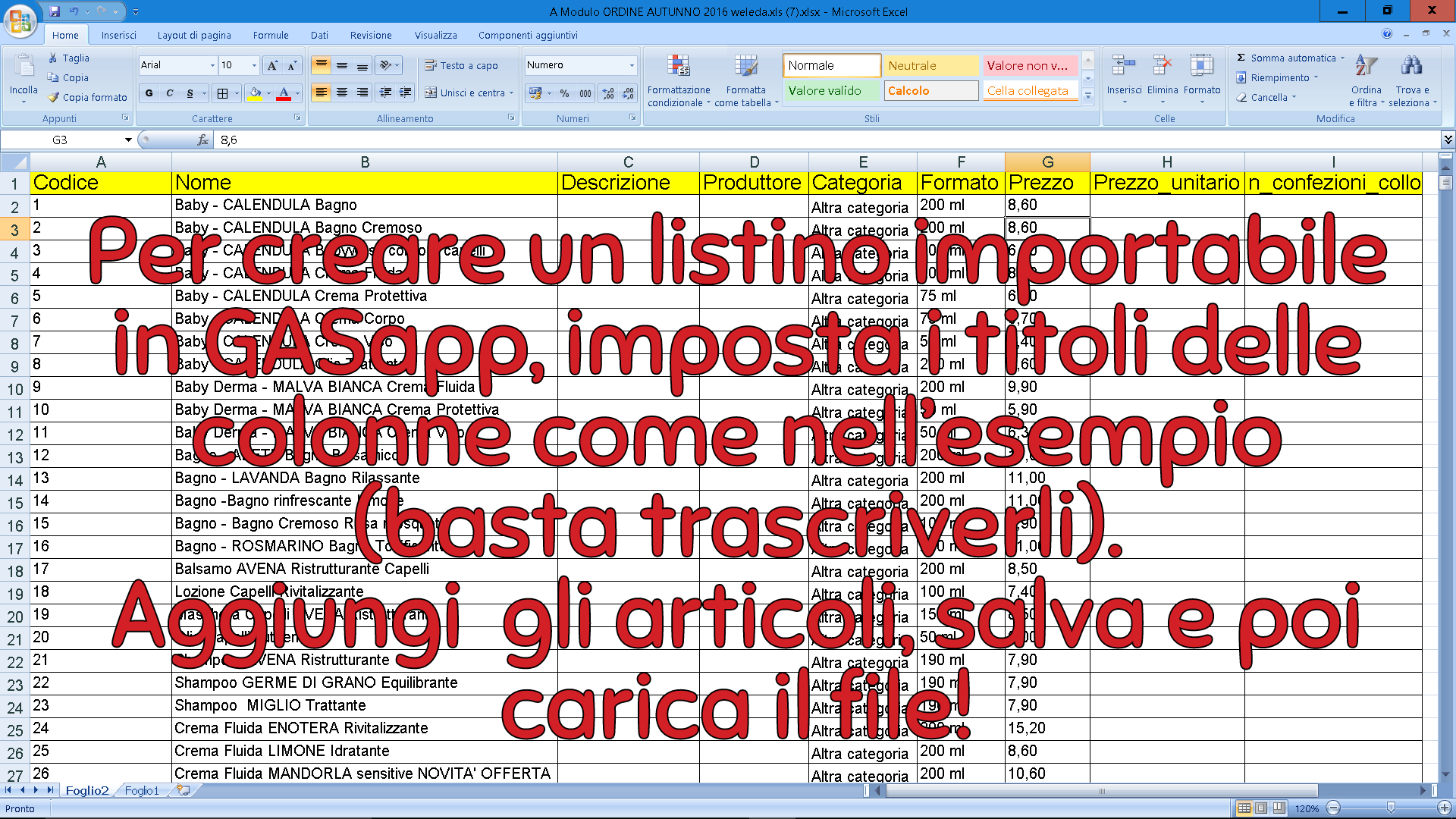Viewport: 1456px width, 819px height.
Task: Expand the font size selector
Action: 249,65
